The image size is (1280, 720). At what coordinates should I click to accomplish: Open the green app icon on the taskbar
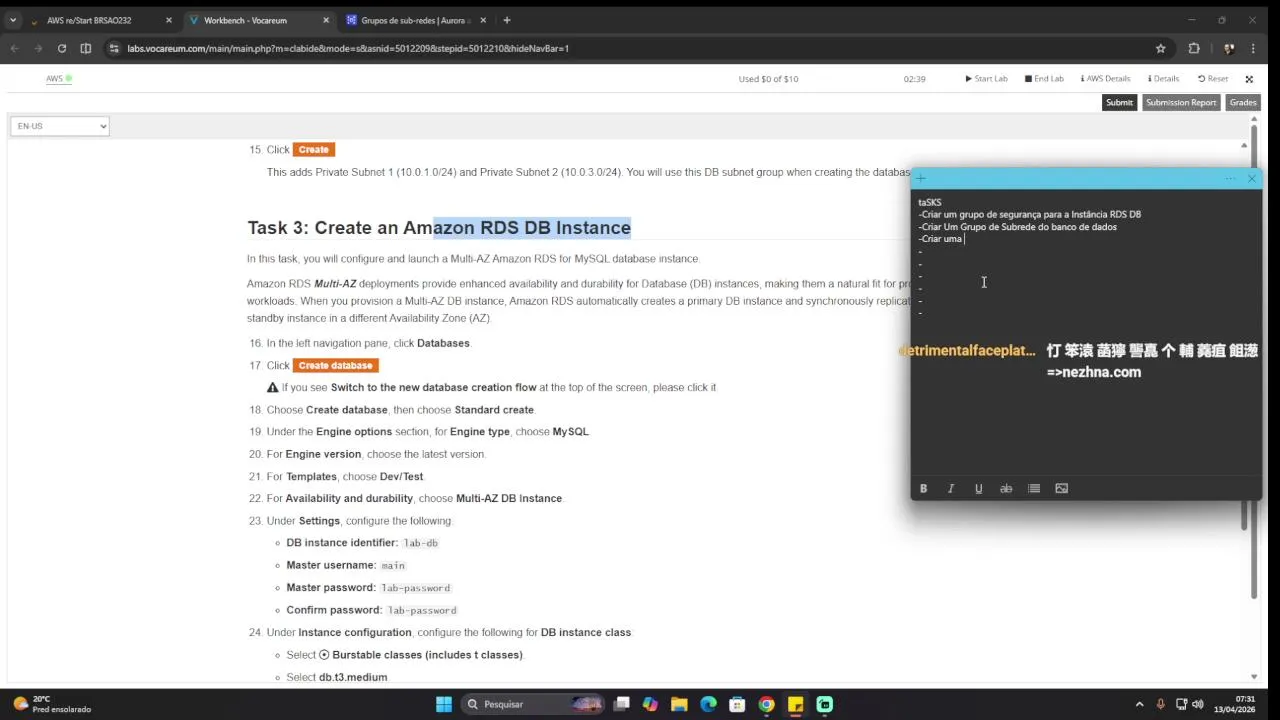click(824, 704)
